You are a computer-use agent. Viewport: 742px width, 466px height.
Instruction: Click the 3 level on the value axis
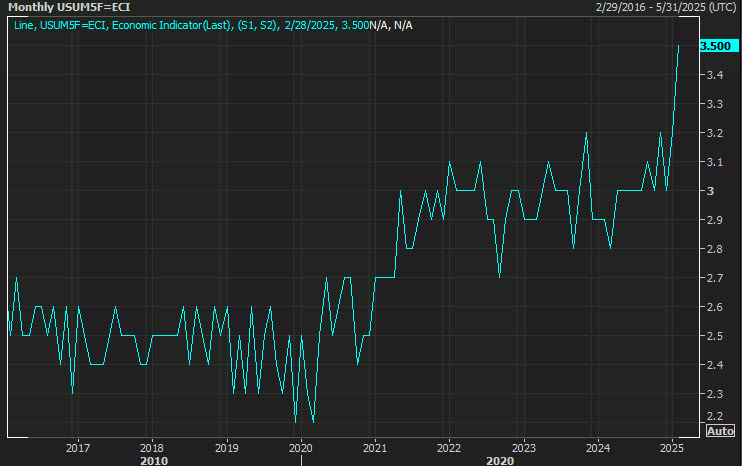[710, 190]
